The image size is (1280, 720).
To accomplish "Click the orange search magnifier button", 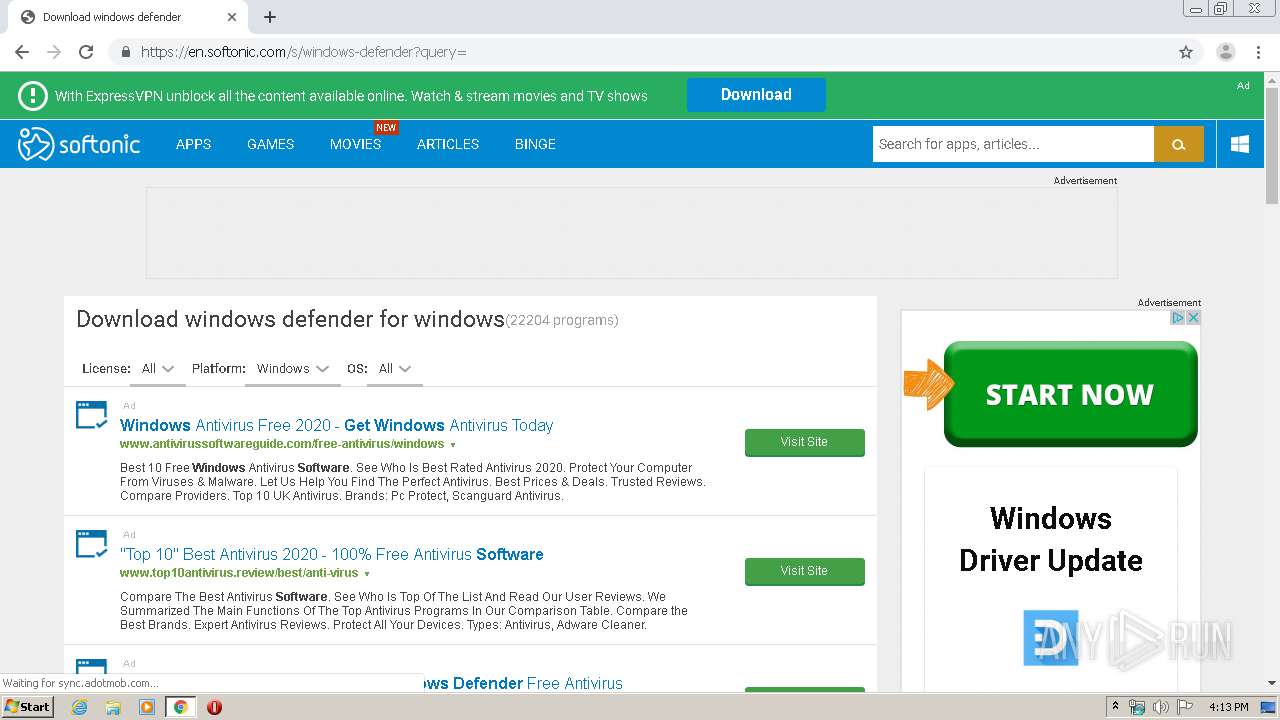I will click(x=1179, y=144).
